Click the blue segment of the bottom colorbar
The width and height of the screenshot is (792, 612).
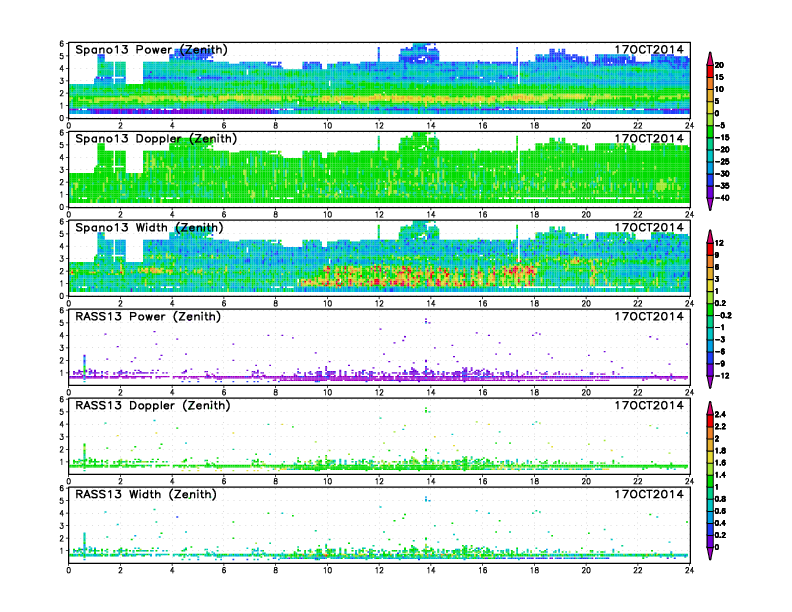[710, 529]
